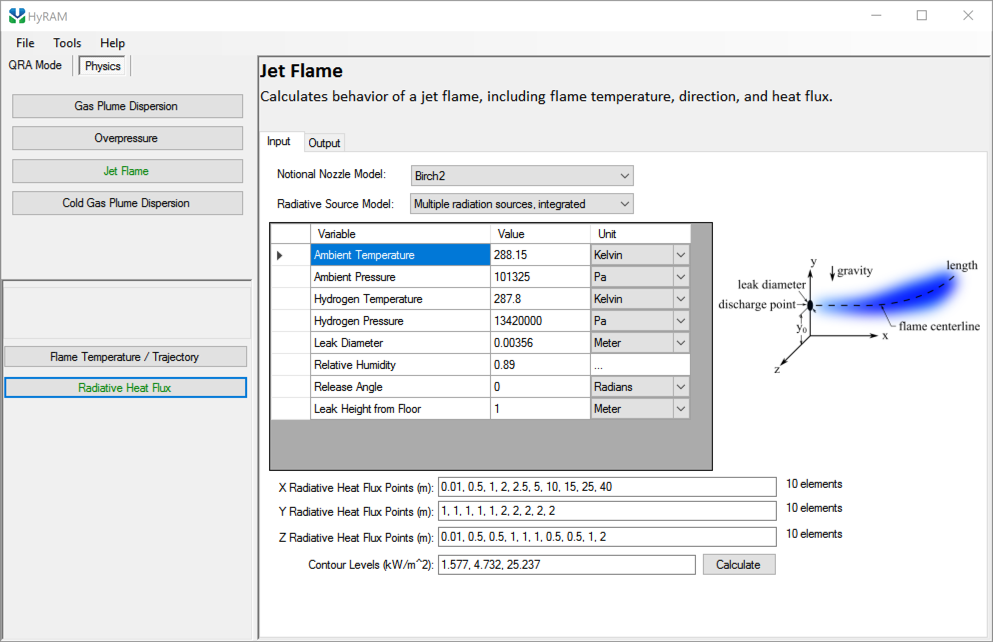Open Hydrogen Pressure unit dropdown
Screen dimensions: 993x642
point(681,321)
